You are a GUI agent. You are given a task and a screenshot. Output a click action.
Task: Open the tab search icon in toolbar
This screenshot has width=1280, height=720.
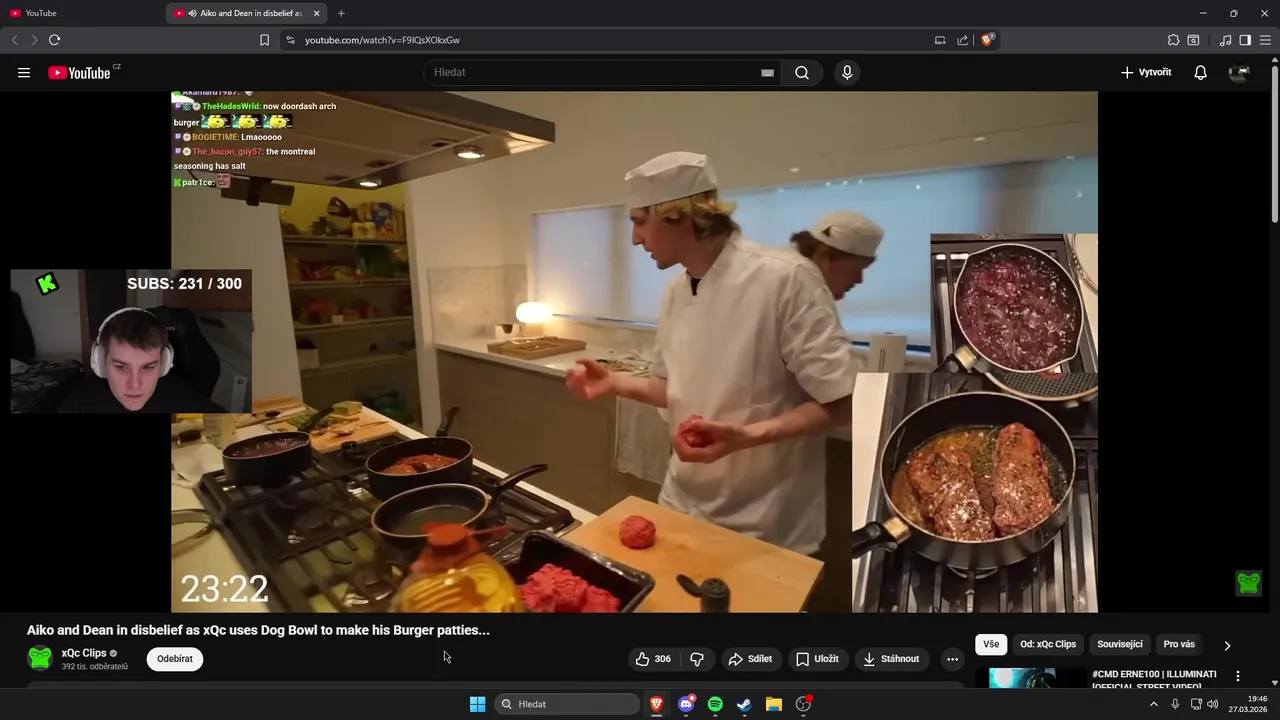(x=1193, y=40)
